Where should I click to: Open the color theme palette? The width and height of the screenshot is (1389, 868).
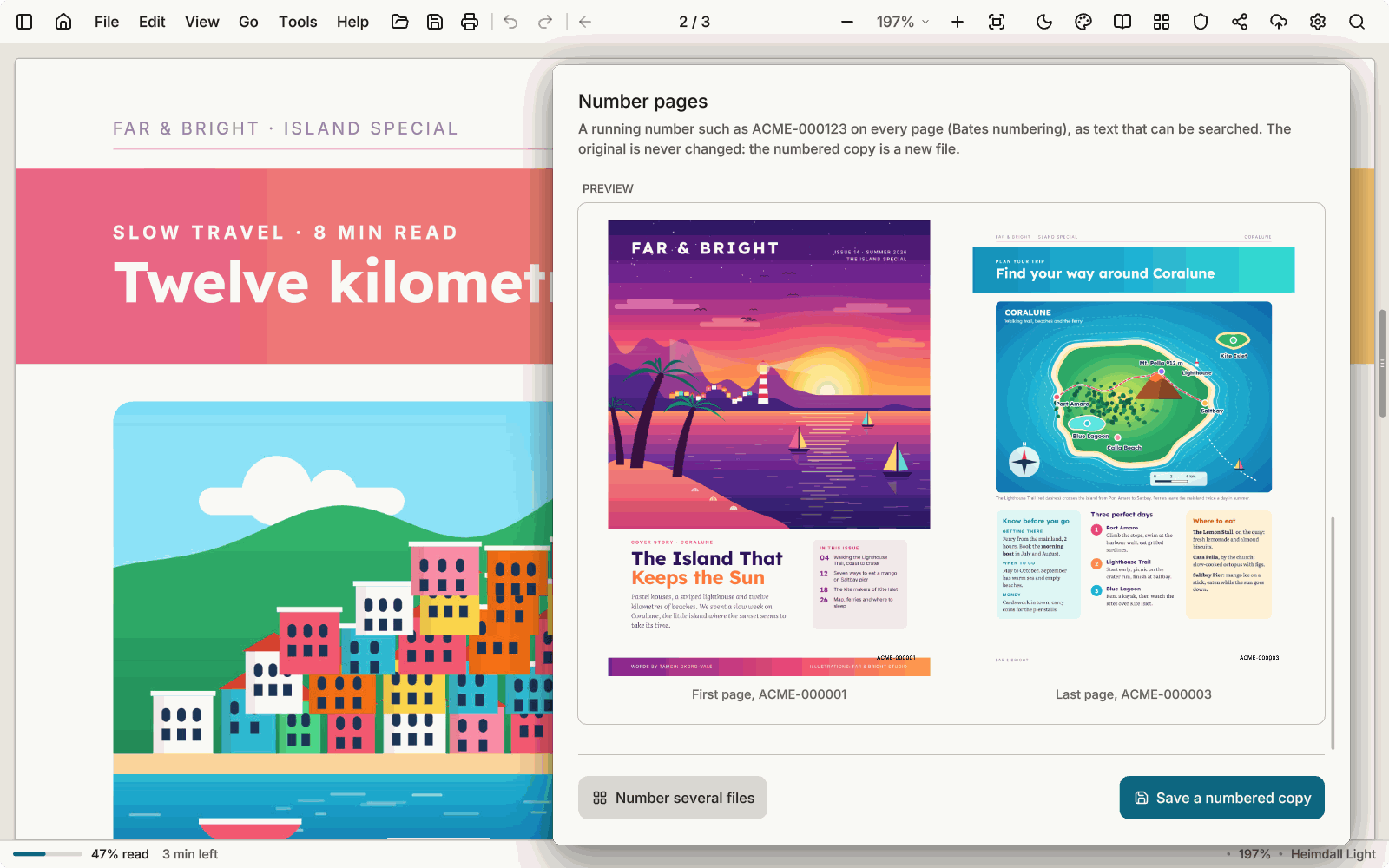[x=1083, y=22]
